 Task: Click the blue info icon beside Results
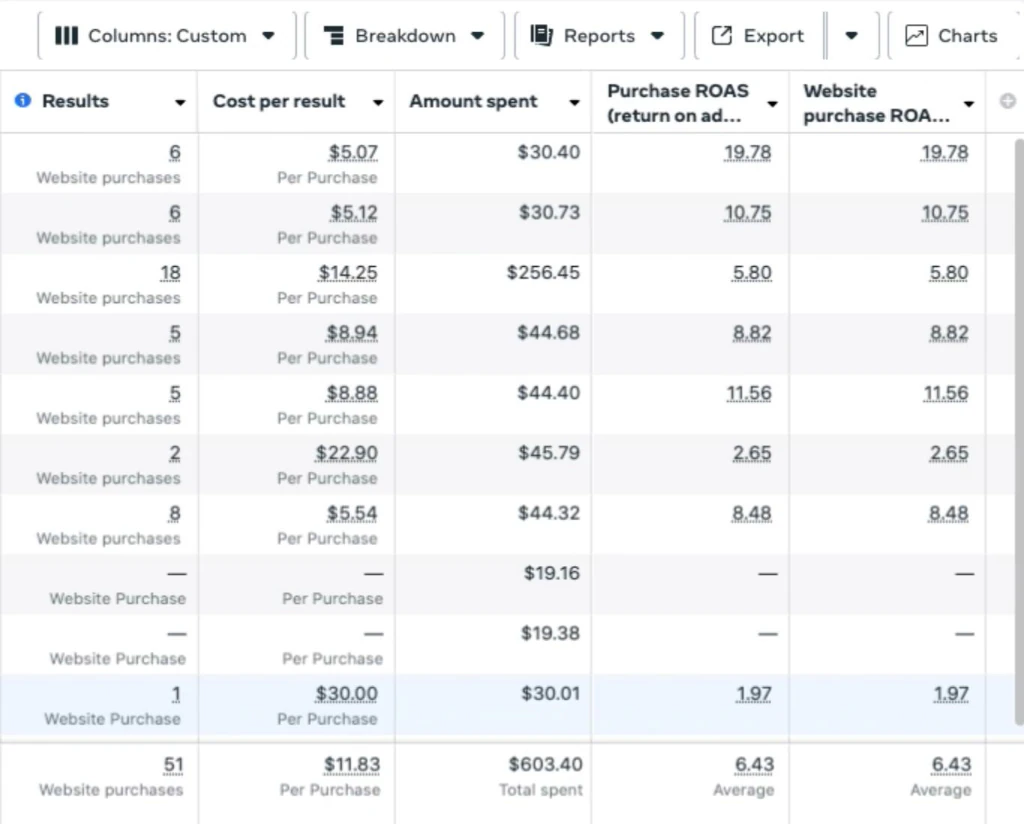23,100
